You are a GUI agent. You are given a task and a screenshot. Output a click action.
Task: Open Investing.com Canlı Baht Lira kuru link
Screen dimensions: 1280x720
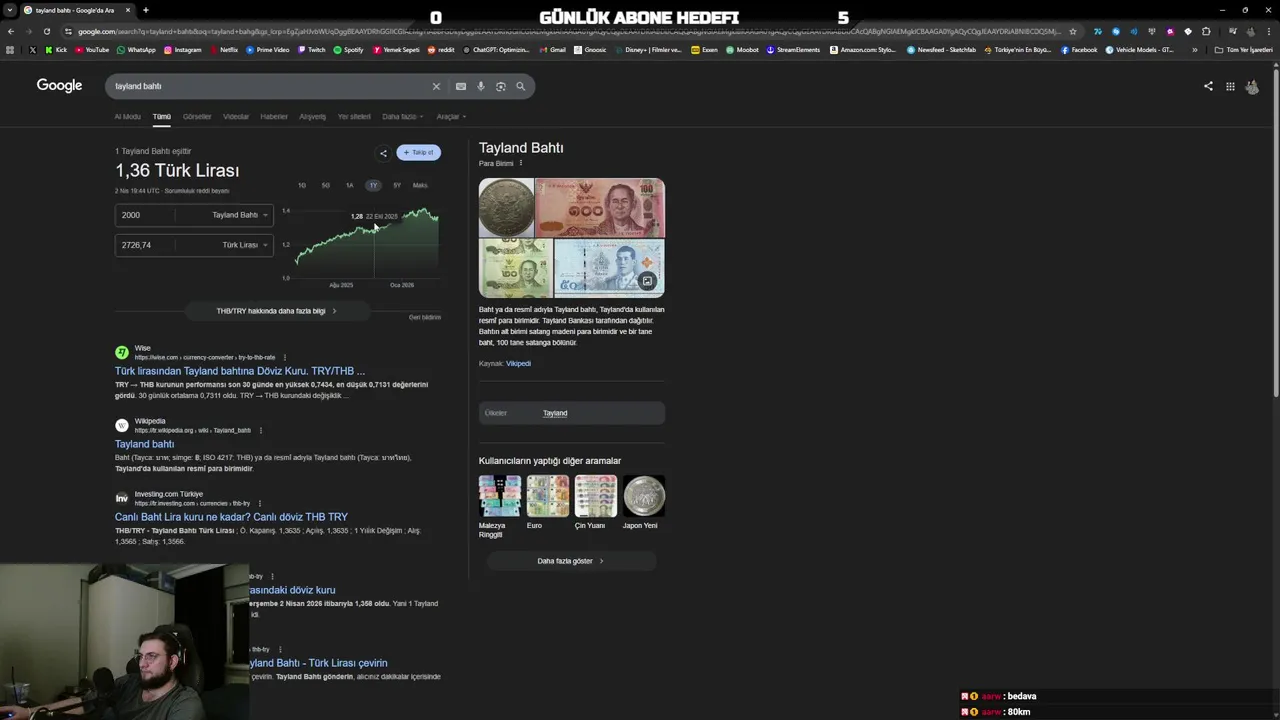pyautogui.click(x=231, y=517)
